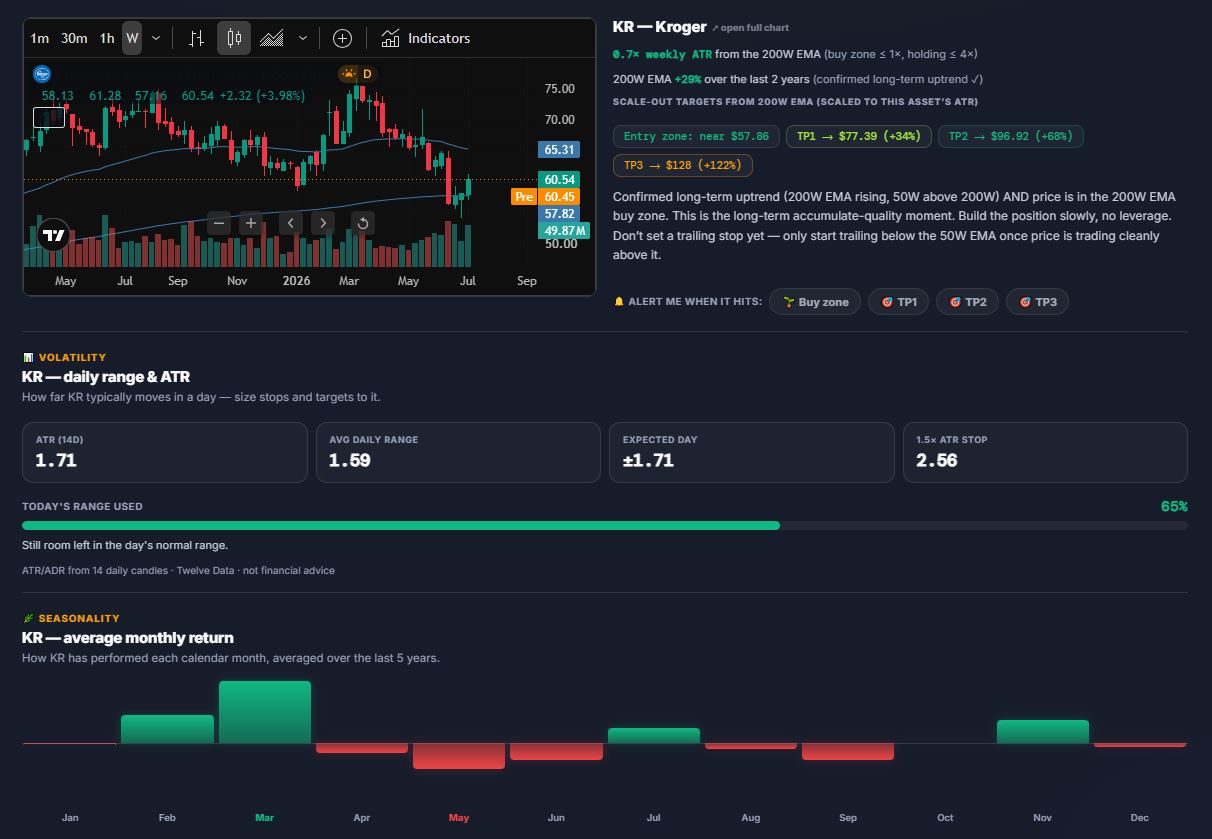Click the ATR (14D) 1.71 card
The height and width of the screenshot is (839, 1212).
click(x=164, y=452)
